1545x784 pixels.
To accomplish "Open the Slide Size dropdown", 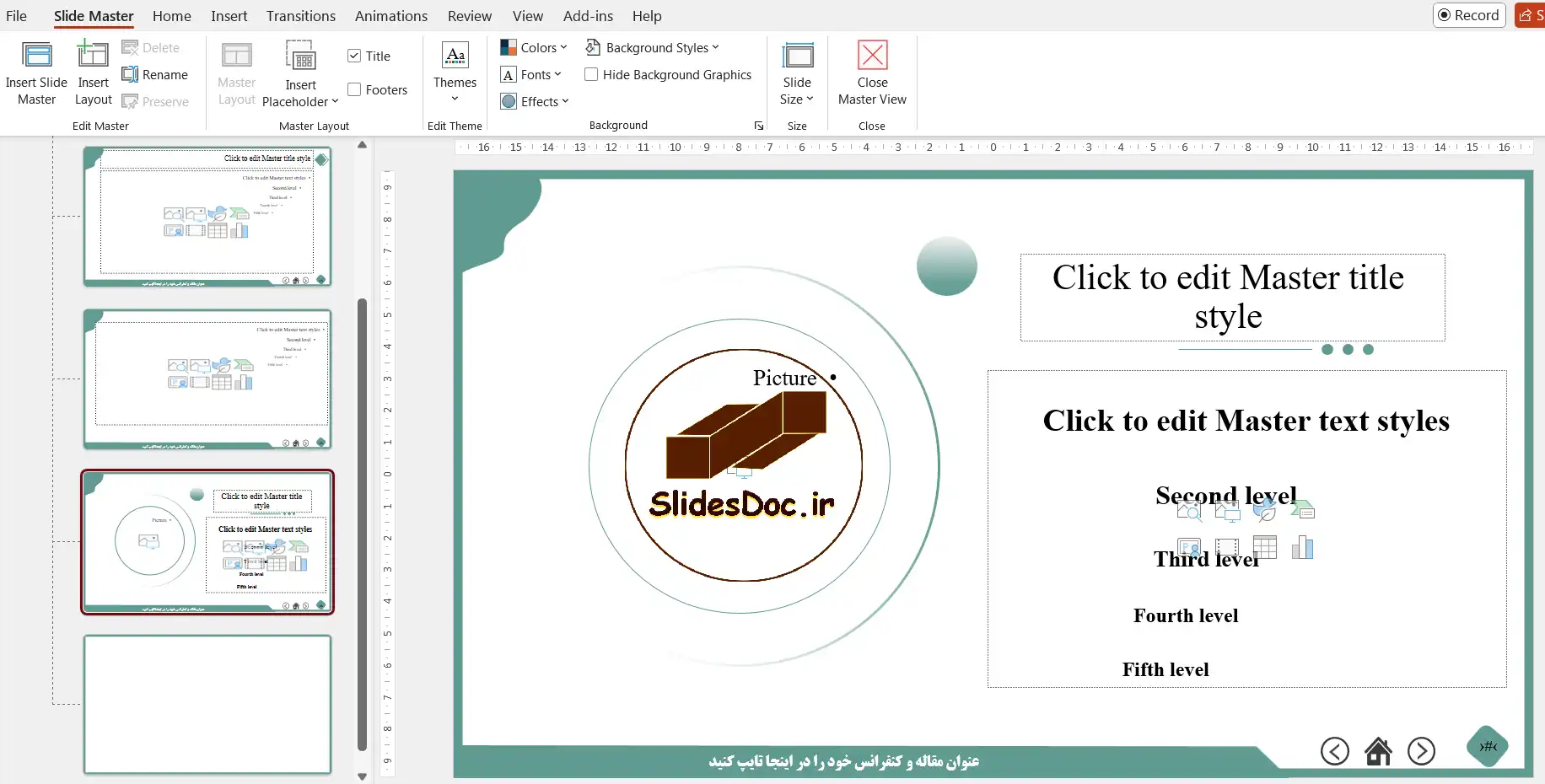I will [797, 90].
